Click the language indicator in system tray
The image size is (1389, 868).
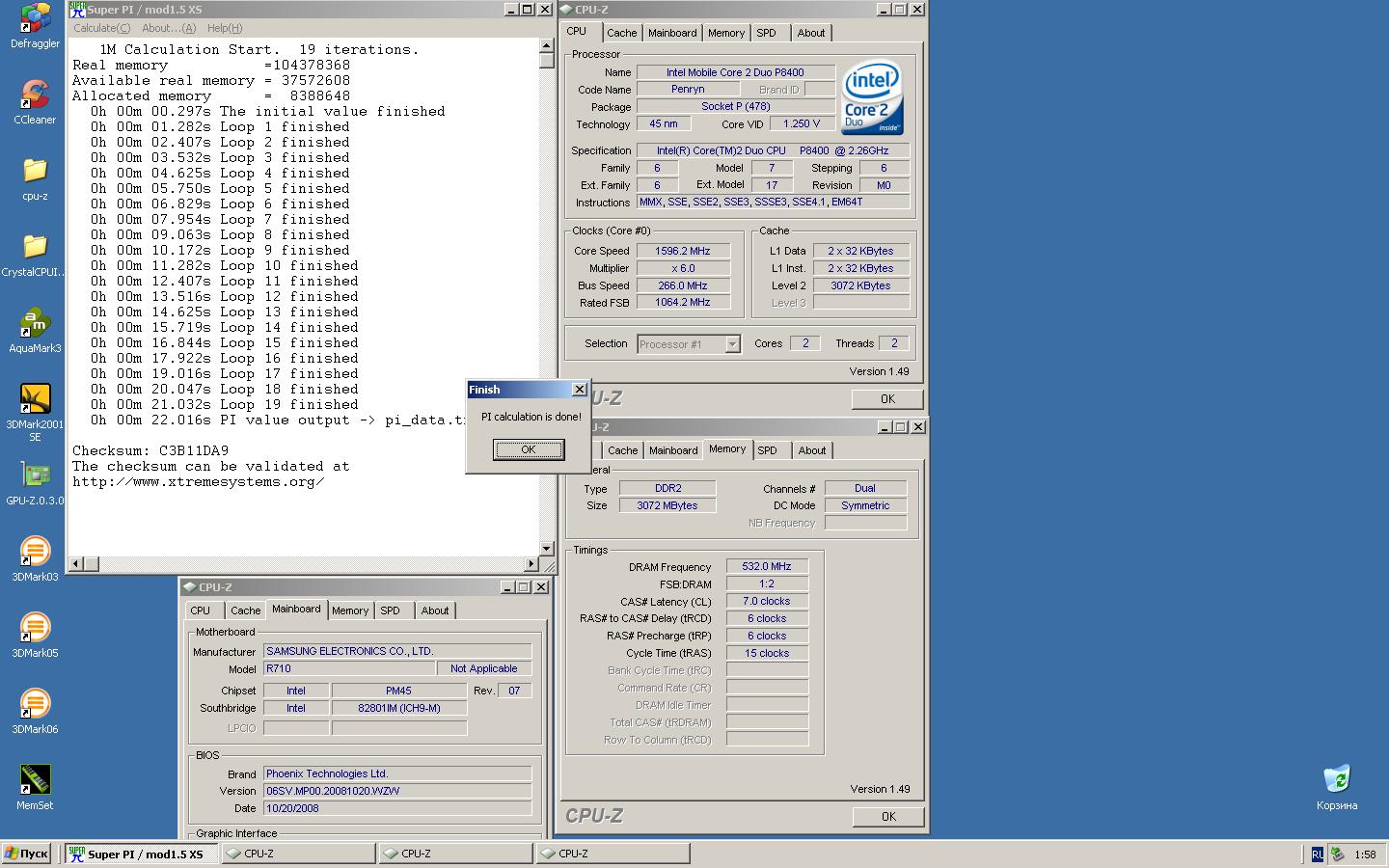click(1318, 854)
